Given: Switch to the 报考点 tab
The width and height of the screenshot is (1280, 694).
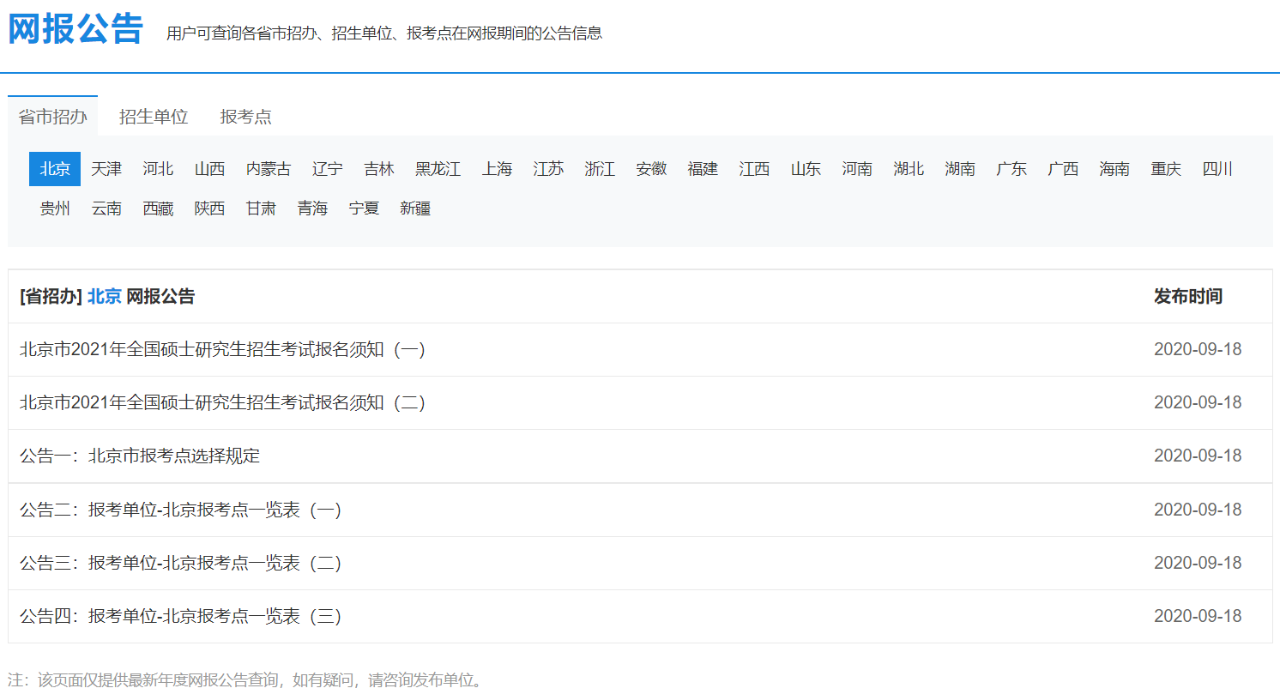Looking at the screenshot, I should point(245,117).
